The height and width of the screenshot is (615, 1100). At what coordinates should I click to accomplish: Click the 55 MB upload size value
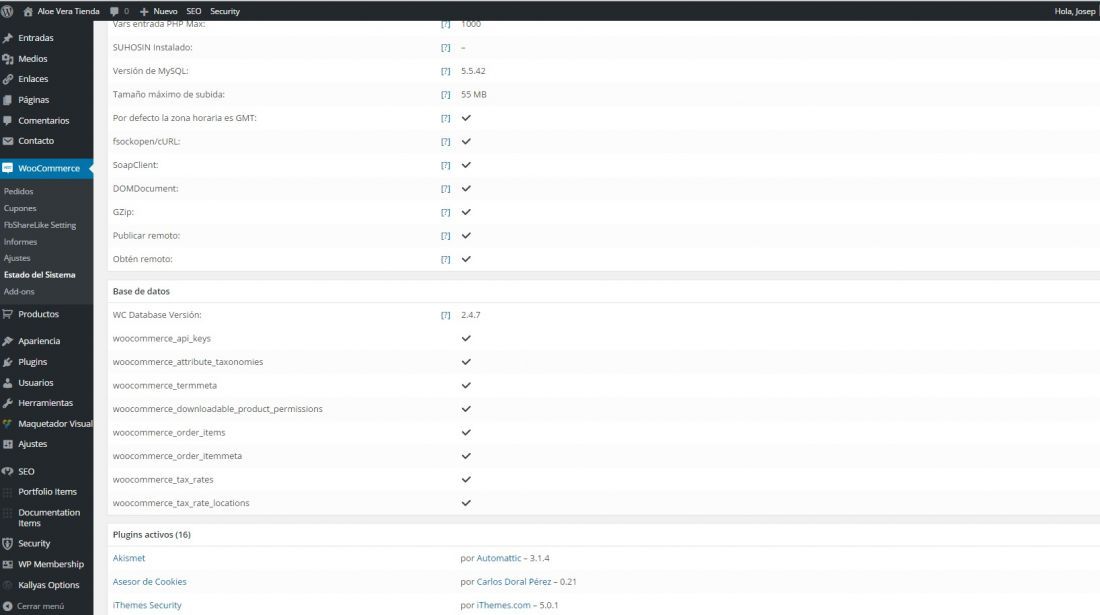tap(474, 95)
